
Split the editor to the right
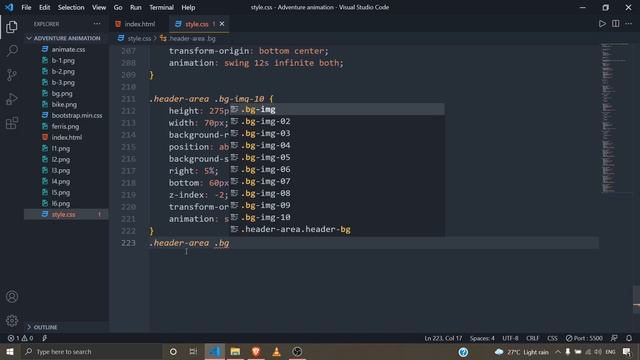[616, 24]
